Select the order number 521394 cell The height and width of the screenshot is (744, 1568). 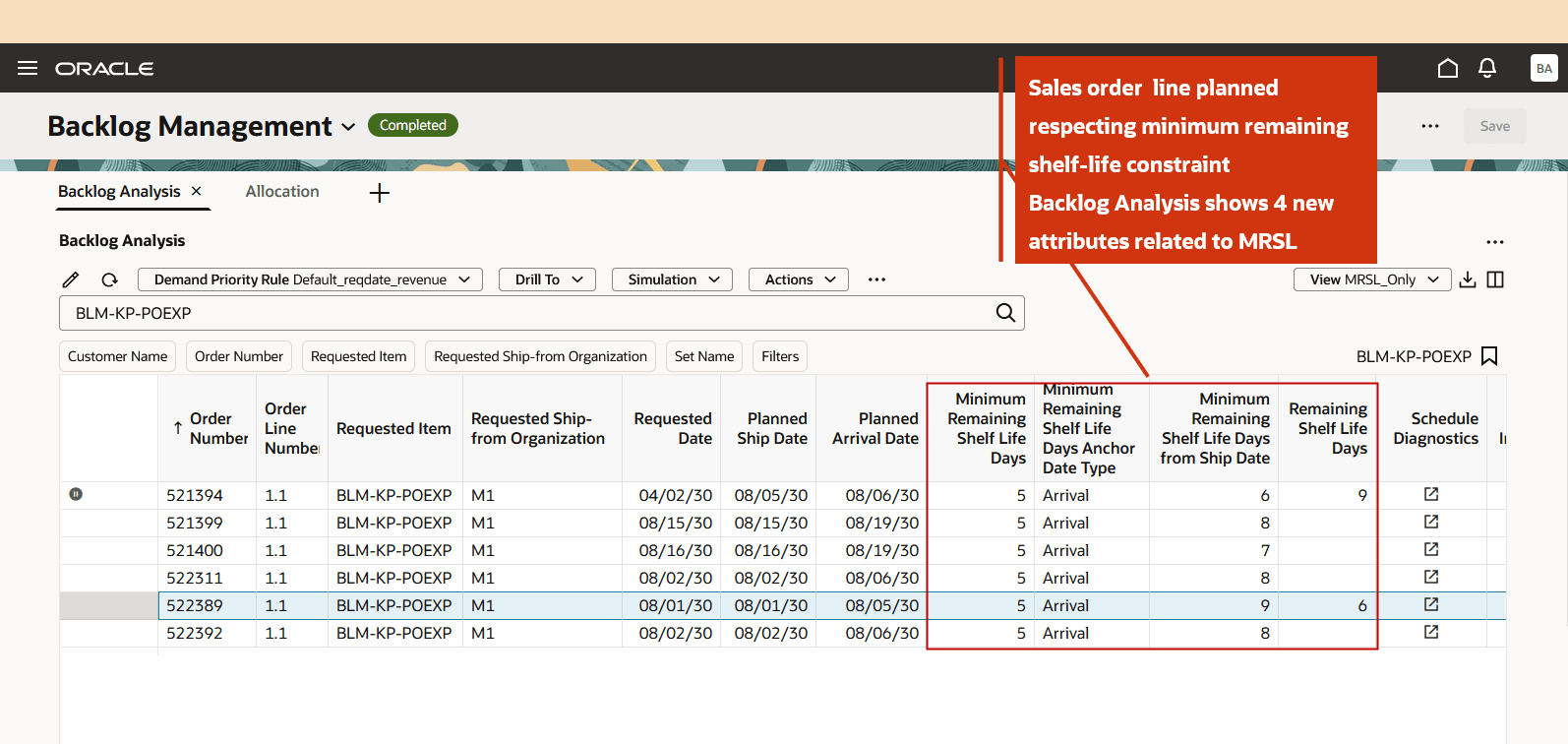click(x=207, y=495)
